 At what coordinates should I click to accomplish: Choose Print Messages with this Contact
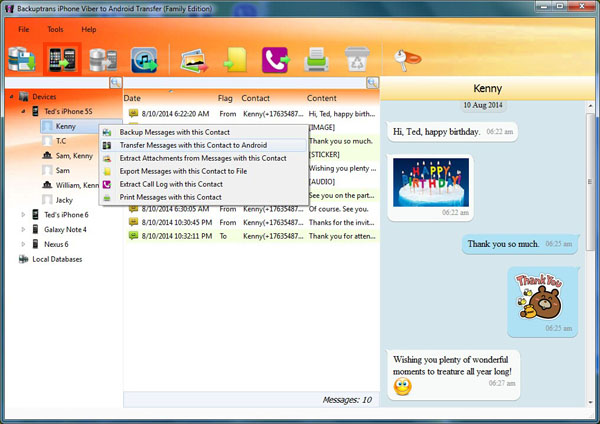click(x=204, y=197)
